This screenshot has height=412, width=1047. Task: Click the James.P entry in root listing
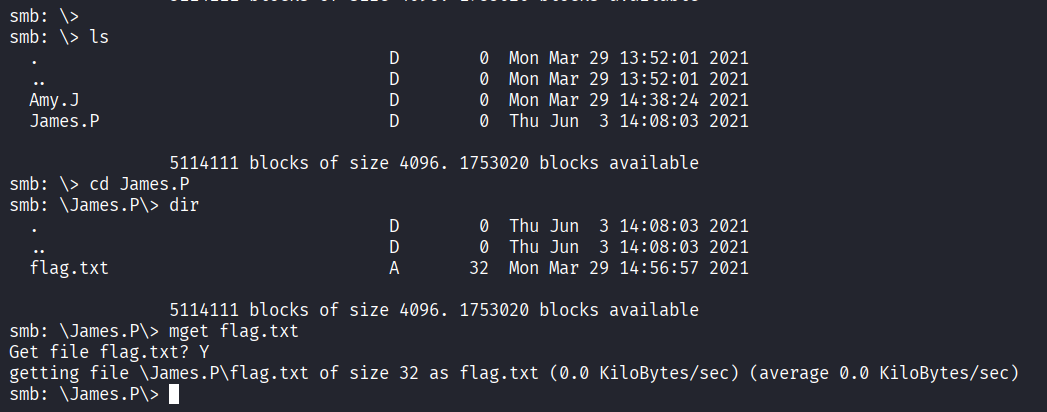click(x=63, y=121)
